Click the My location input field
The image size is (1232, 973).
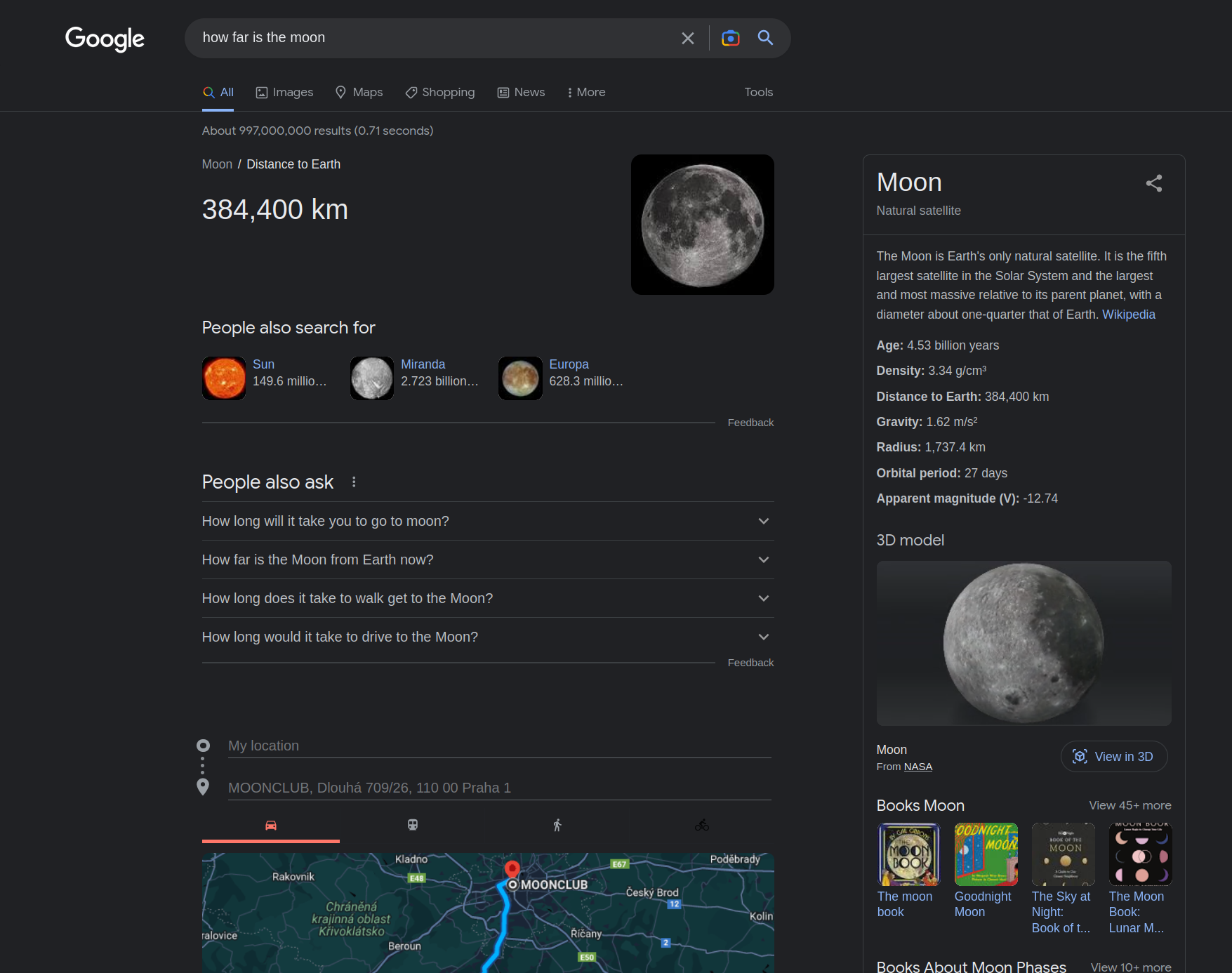498,746
